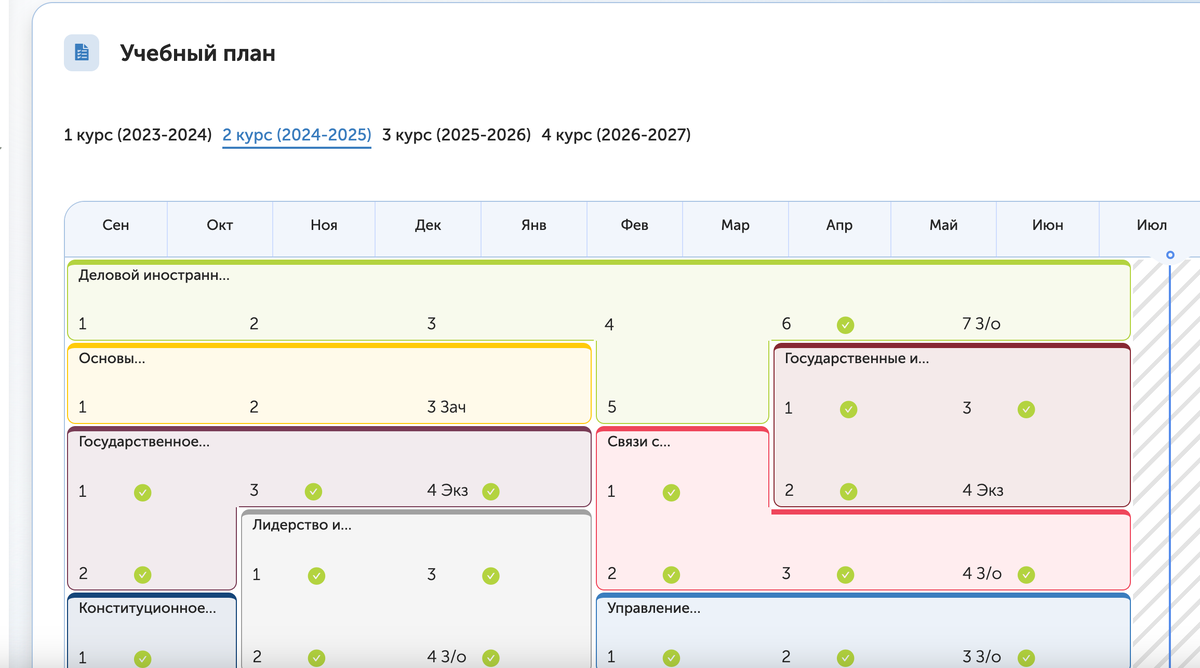Click 3 Зач in Основы... block
This screenshot has height=668, width=1200.
point(447,407)
